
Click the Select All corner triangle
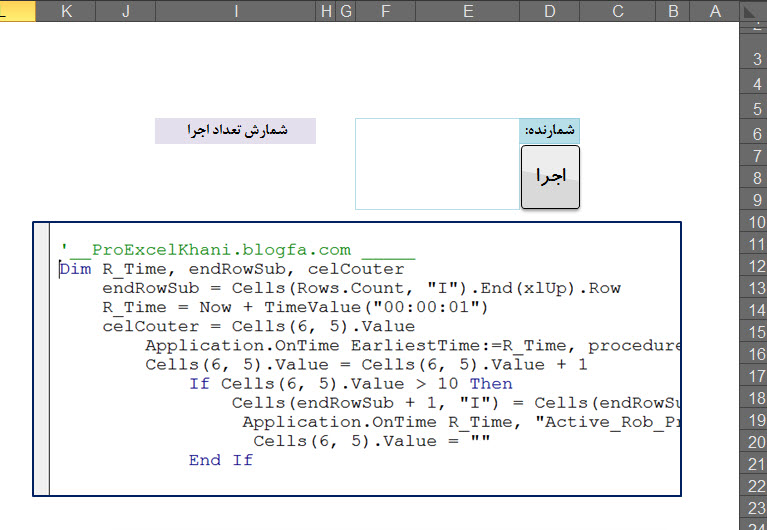(751, 11)
